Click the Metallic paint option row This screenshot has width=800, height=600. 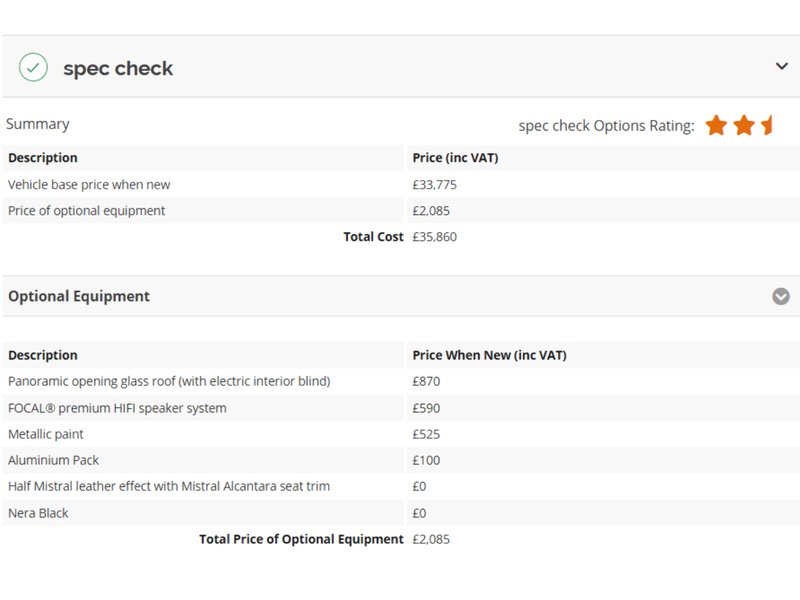46,434
